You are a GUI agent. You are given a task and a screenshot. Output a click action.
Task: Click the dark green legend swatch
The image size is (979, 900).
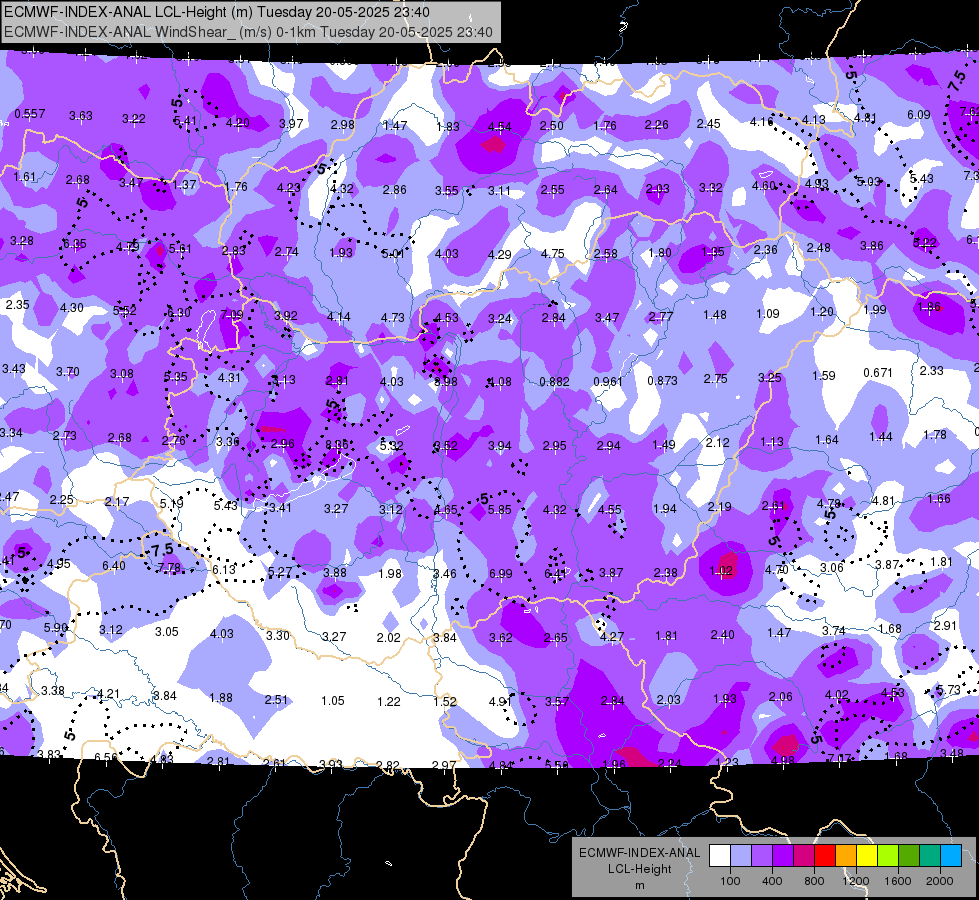(909, 856)
